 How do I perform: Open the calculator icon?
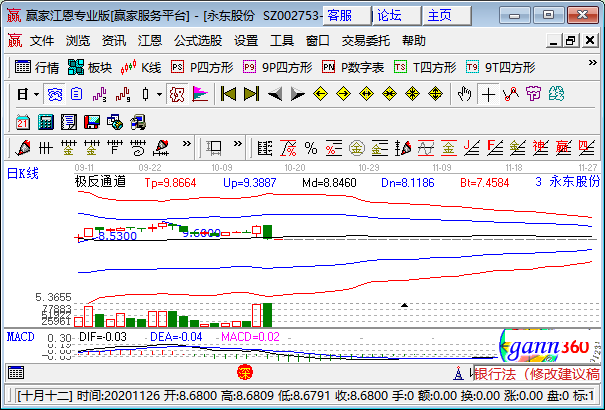coord(46,122)
